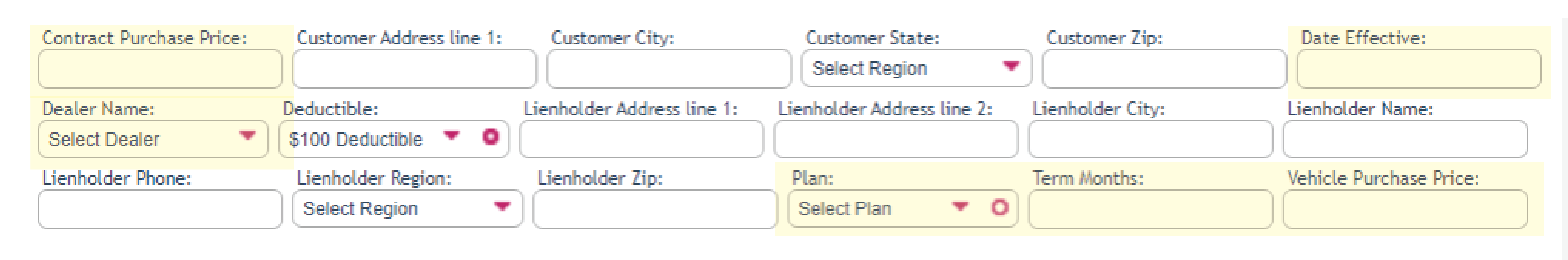This screenshot has height=260, width=1568.
Task: Click into the Lienholder Name field
Action: coord(1405,139)
